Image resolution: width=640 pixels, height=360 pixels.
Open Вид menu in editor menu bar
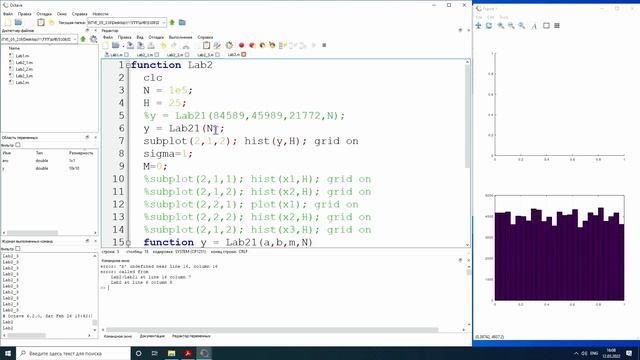click(x=140, y=37)
